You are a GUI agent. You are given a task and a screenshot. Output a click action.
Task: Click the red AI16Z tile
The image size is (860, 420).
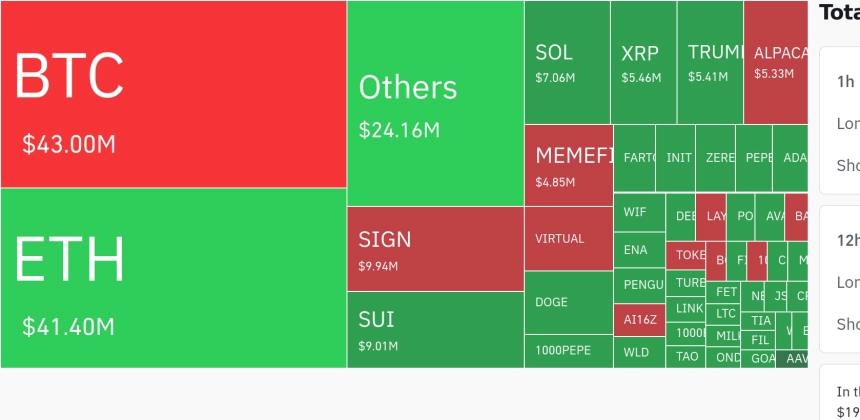point(640,320)
